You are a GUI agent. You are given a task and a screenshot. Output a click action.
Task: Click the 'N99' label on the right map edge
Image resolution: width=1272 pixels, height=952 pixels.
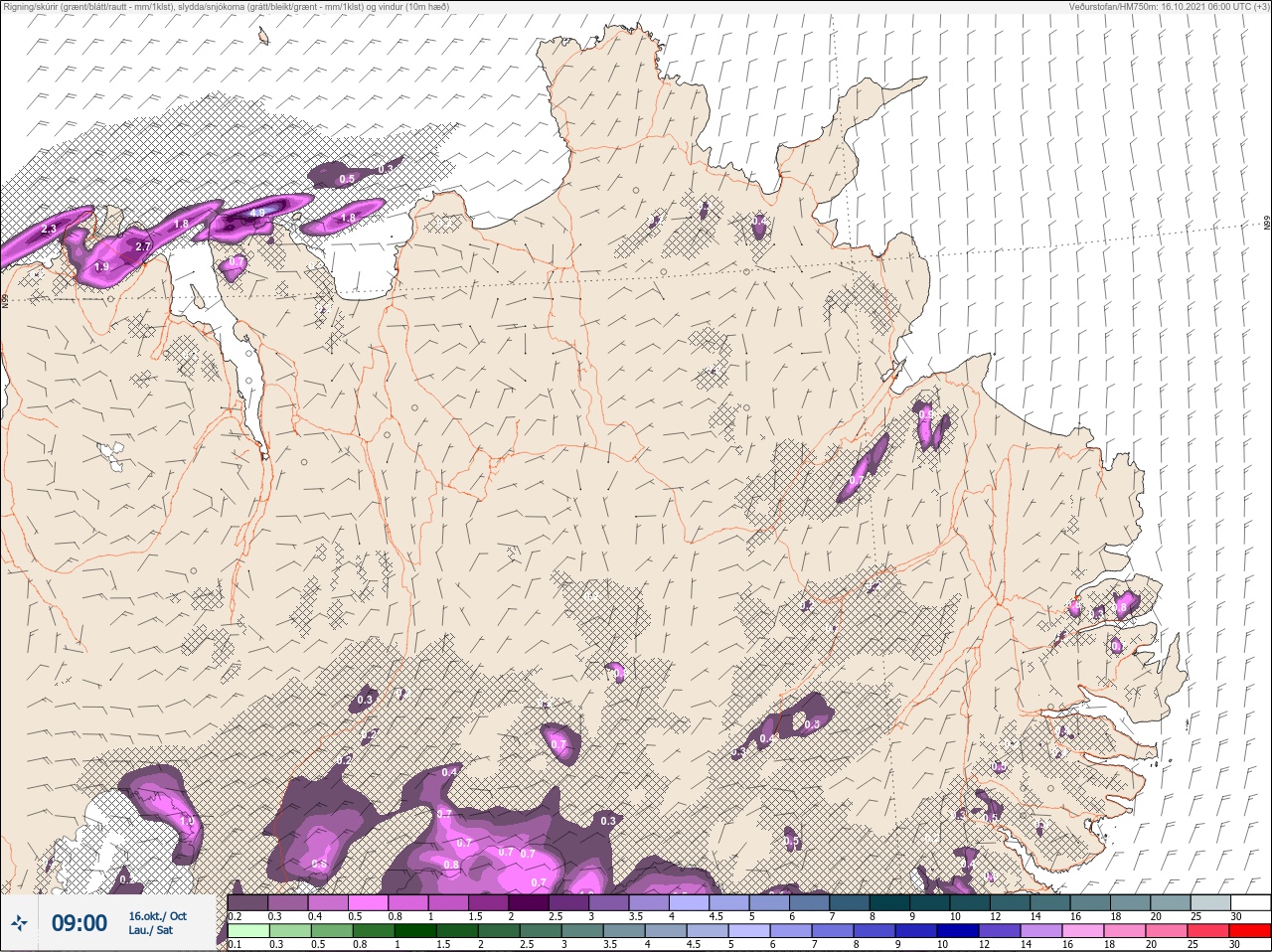coord(1267,224)
